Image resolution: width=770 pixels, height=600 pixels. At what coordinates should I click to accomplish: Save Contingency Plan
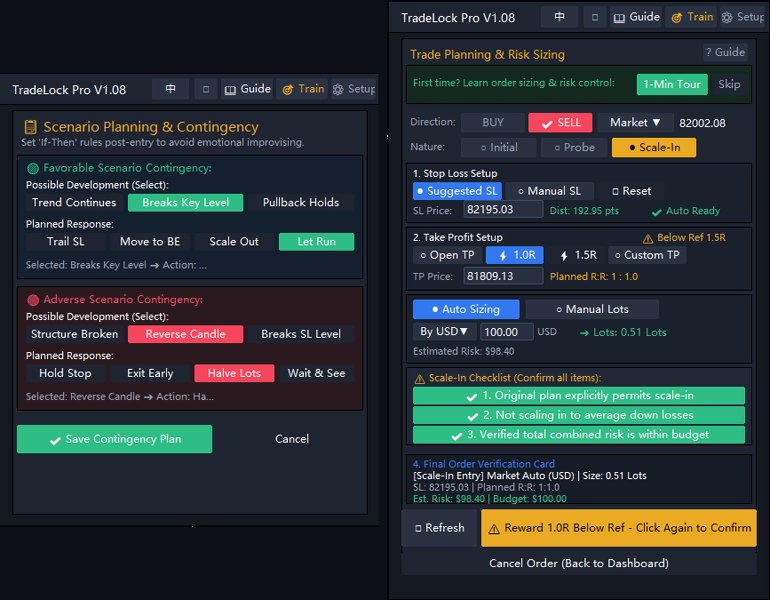pyautogui.click(x=114, y=439)
